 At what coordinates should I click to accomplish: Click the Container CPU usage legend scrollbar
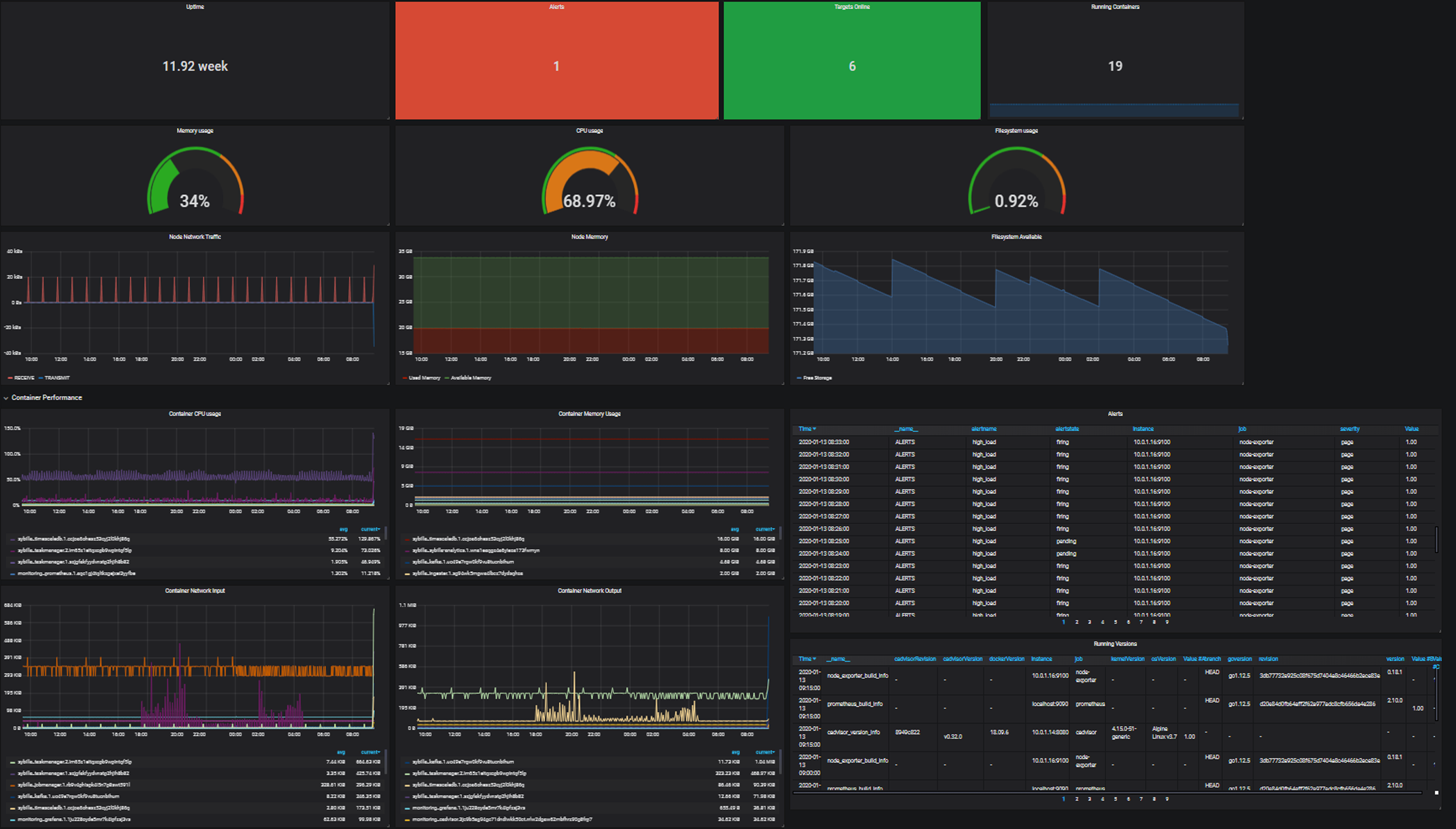pyautogui.click(x=385, y=532)
